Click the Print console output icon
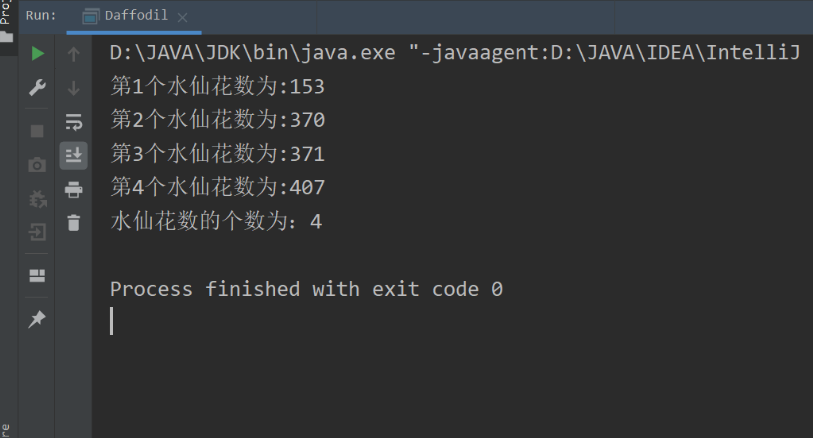Image resolution: width=813 pixels, height=438 pixels. point(74,190)
